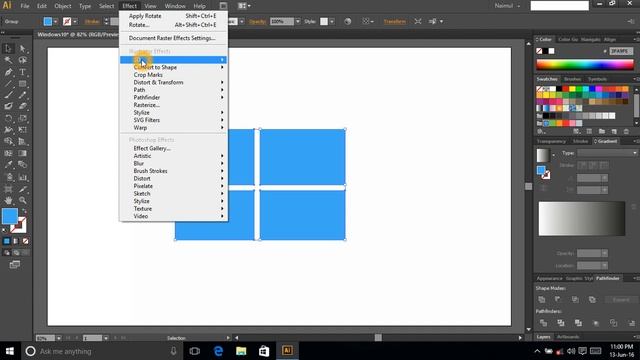Switch to the Brushes tab
Screen dimensions: 640x360
[572, 79]
